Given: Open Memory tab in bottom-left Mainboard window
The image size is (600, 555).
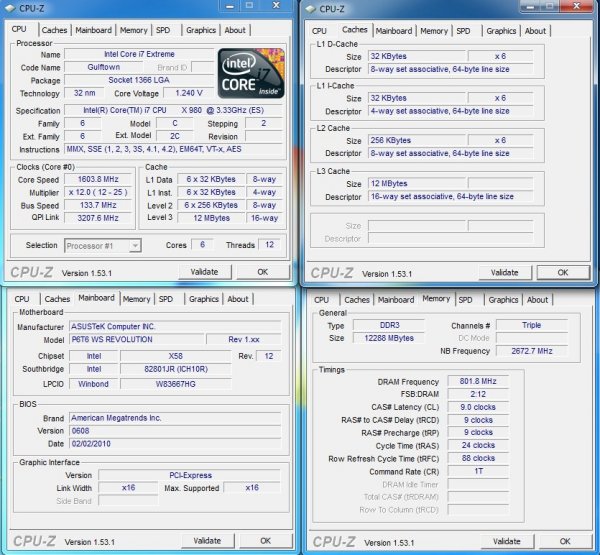Looking at the screenshot, I should pos(137,299).
